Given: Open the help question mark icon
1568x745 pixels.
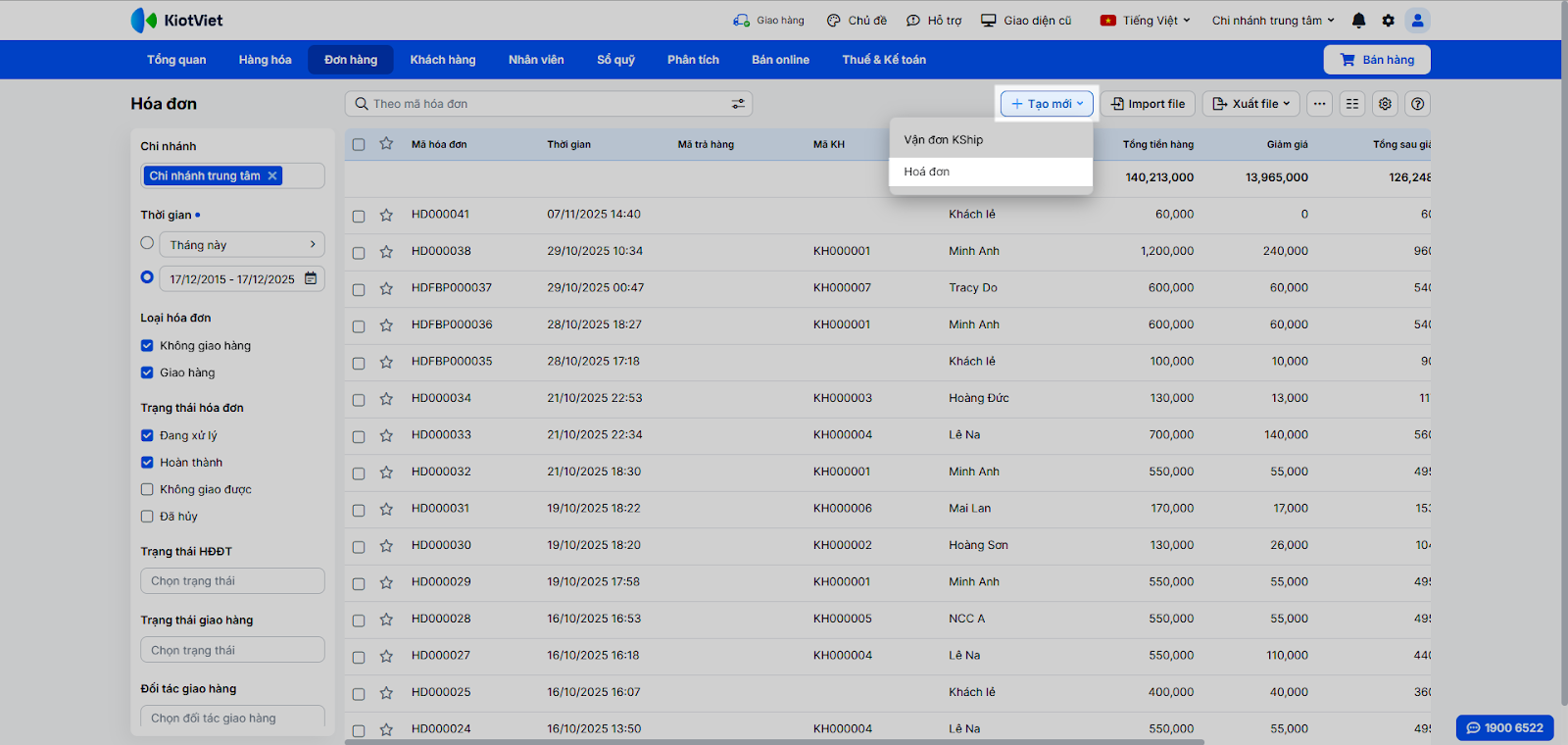Looking at the screenshot, I should (1417, 104).
